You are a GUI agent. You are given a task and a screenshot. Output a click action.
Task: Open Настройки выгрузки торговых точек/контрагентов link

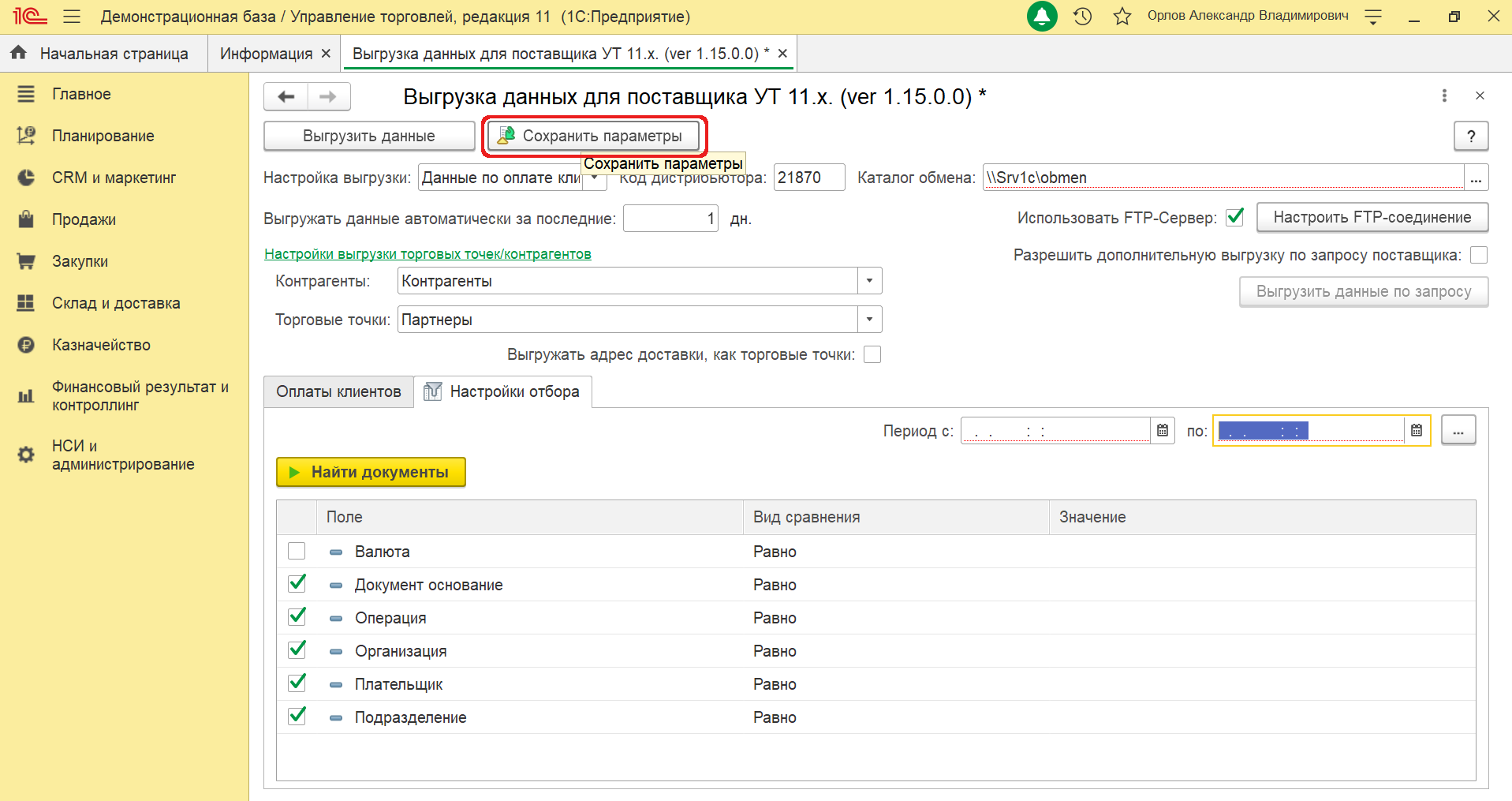tap(427, 254)
